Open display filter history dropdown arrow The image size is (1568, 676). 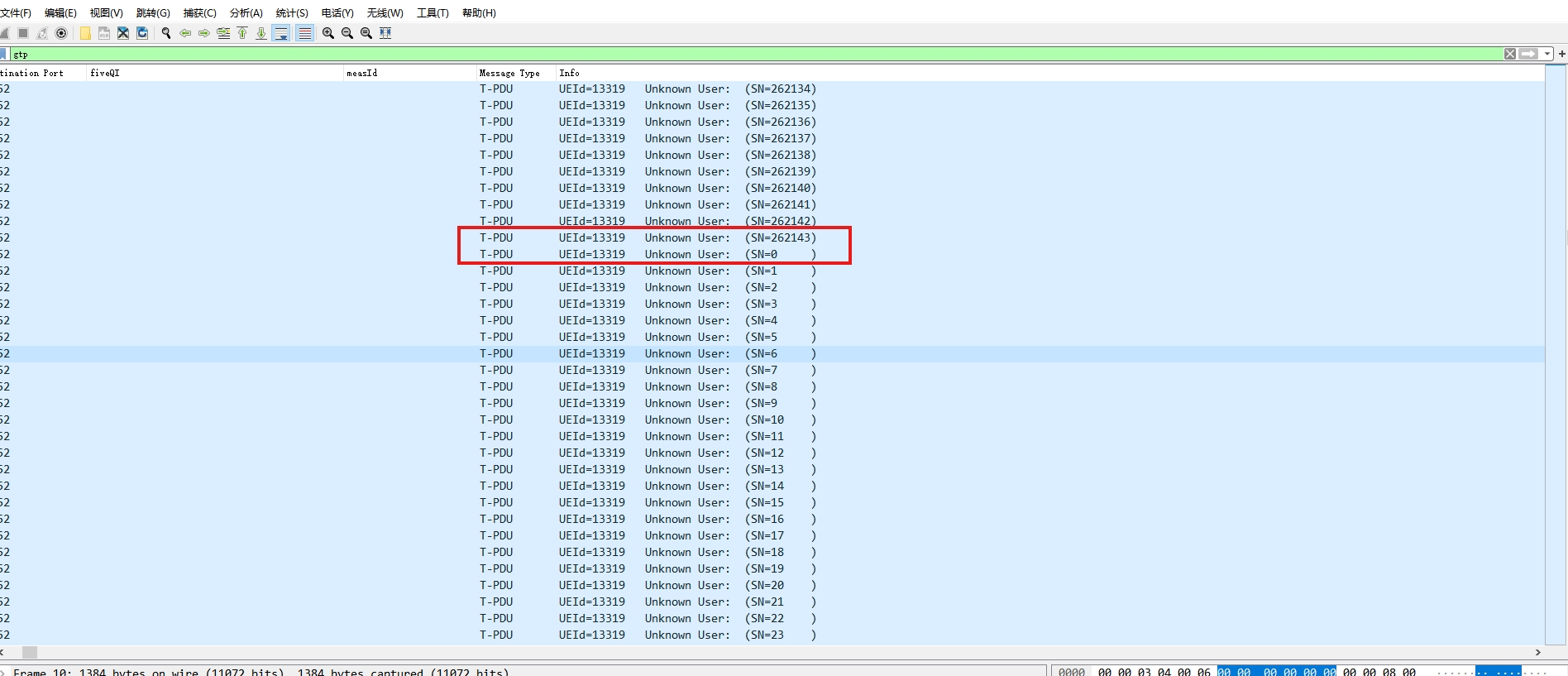coord(1547,54)
